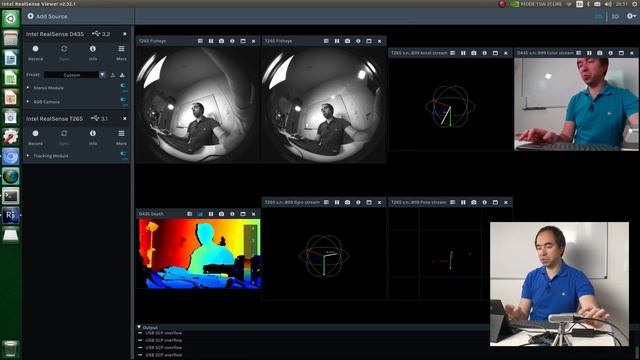Screen dimensions: 640x360
Task: Pause the D435 Depth stream
Action: tap(211, 213)
